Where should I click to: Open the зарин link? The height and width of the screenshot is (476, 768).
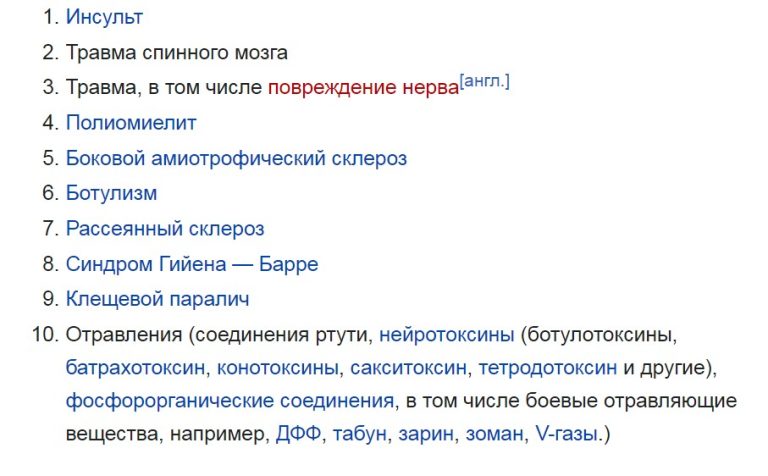[426, 434]
